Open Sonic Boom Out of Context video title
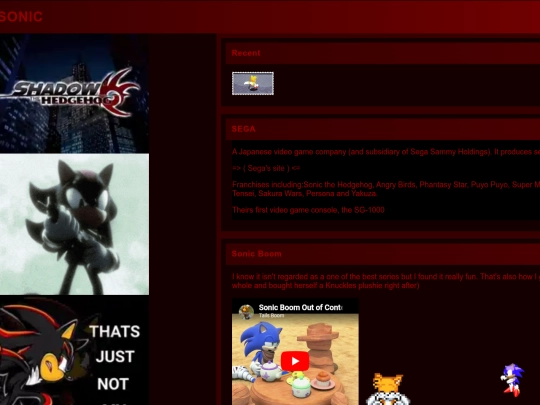 301,307
